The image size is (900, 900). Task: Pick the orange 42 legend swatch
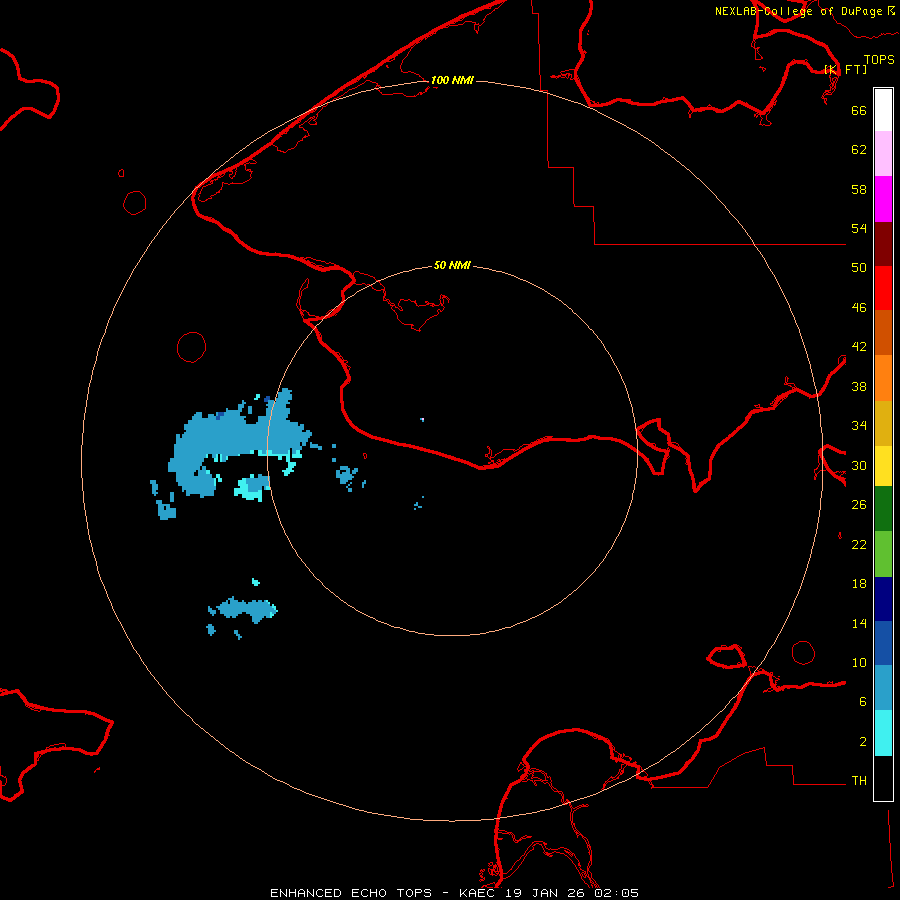[883, 378]
